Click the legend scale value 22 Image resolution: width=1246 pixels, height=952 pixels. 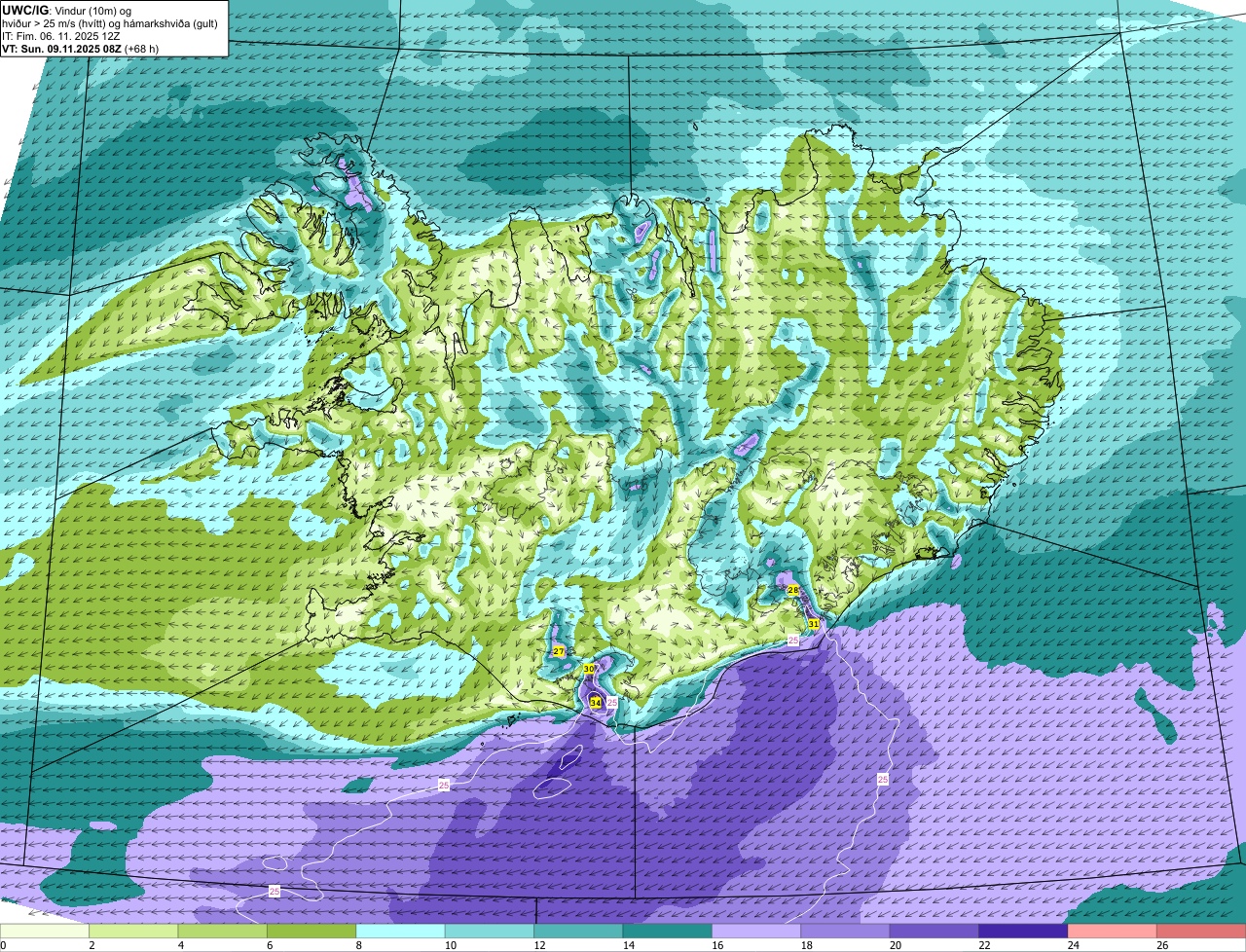(984, 945)
